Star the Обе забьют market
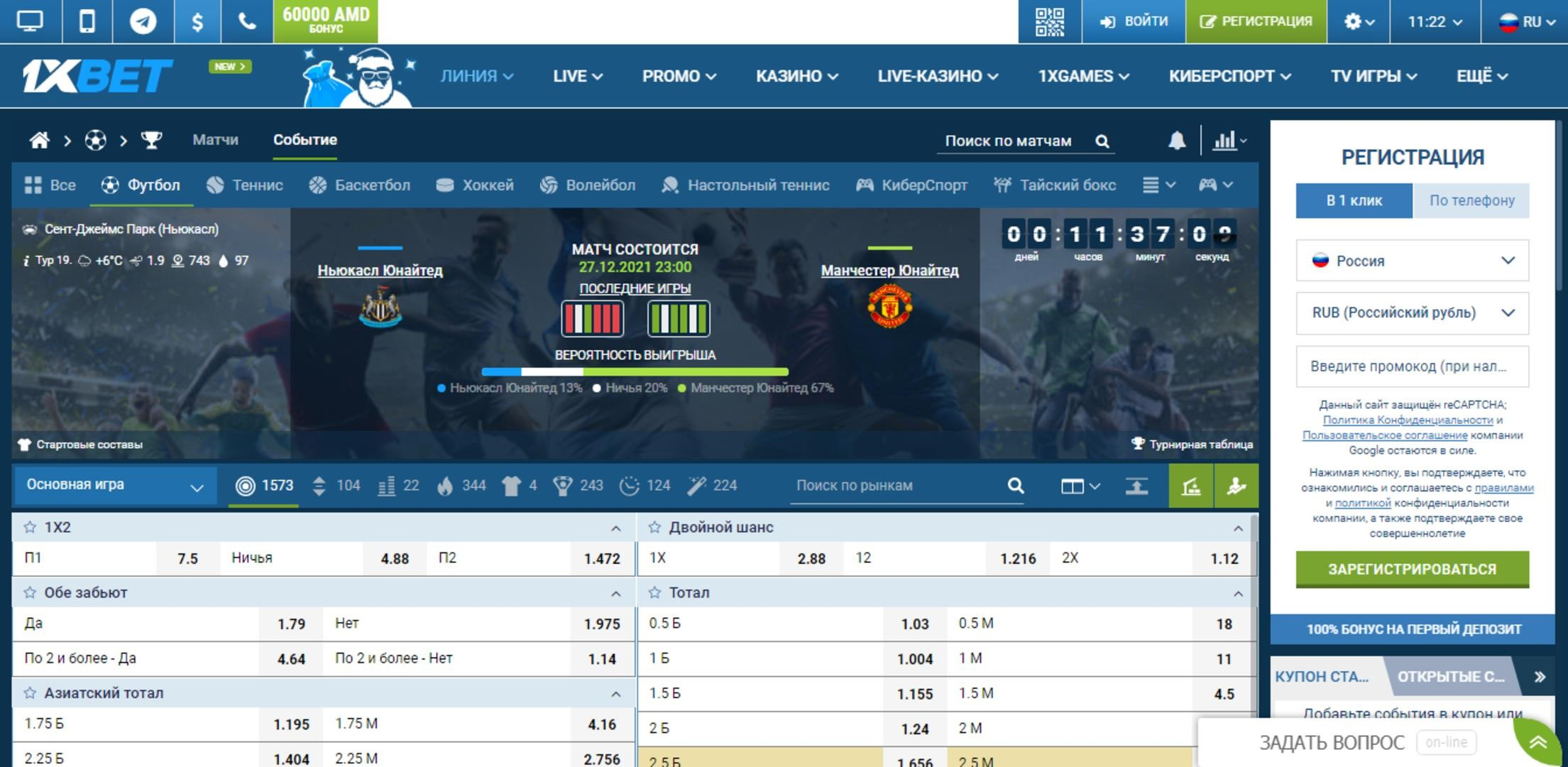This screenshot has height=767, width=1568. tap(30, 593)
